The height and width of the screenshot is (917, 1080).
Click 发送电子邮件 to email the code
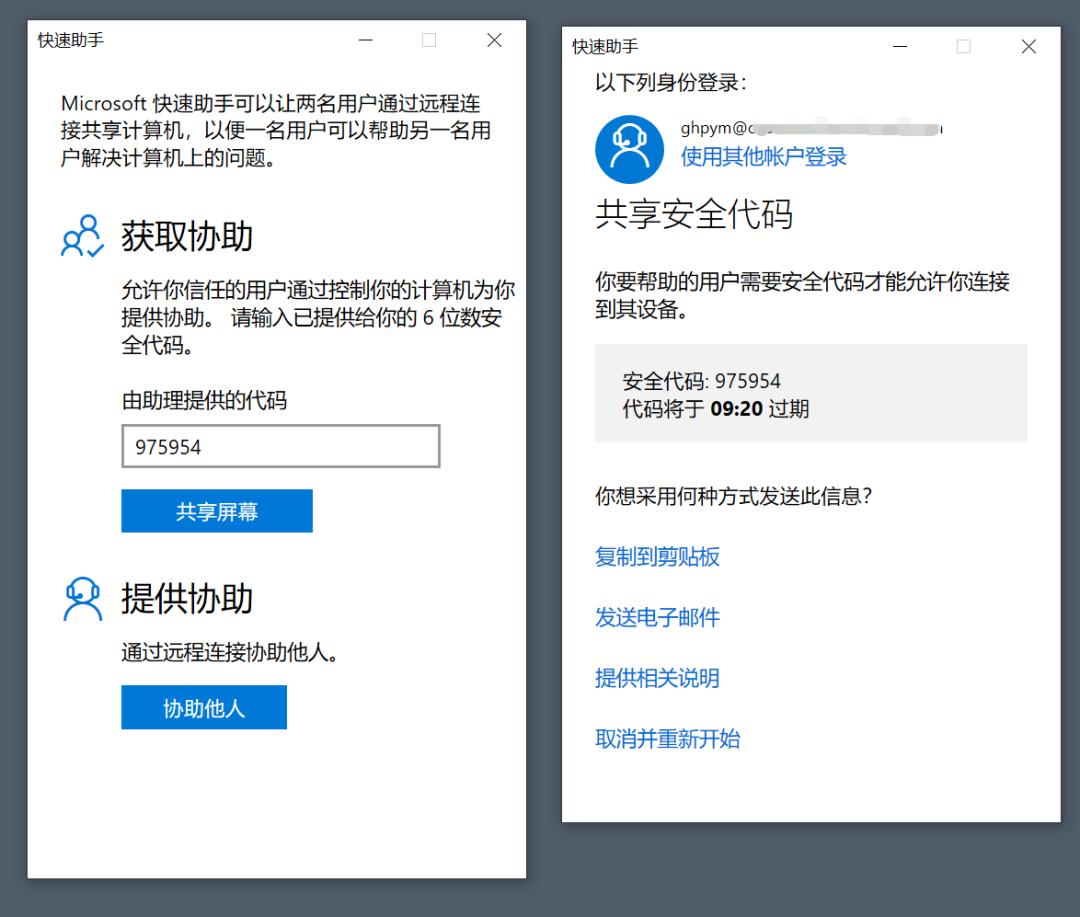point(659,617)
